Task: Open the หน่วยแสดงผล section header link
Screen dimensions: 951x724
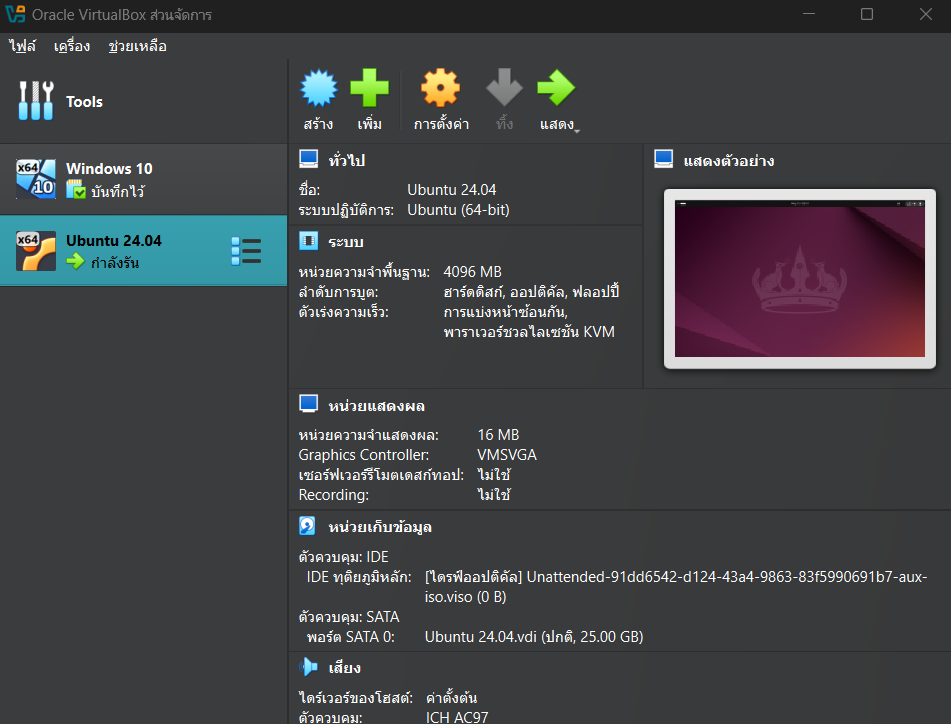Action: (x=377, y=406)
